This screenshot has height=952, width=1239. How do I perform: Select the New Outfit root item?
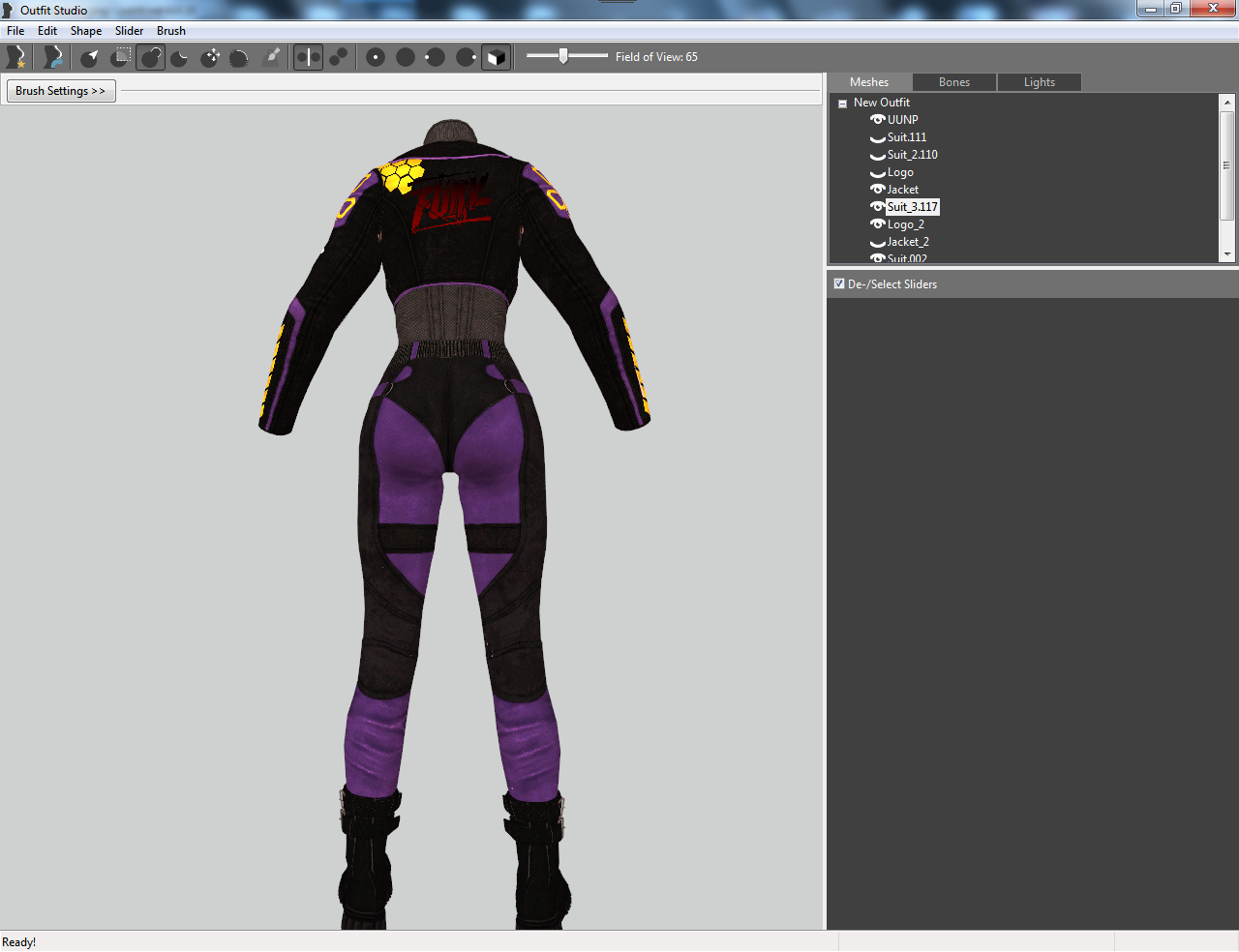pyautogui.click(x=882, y=103)
